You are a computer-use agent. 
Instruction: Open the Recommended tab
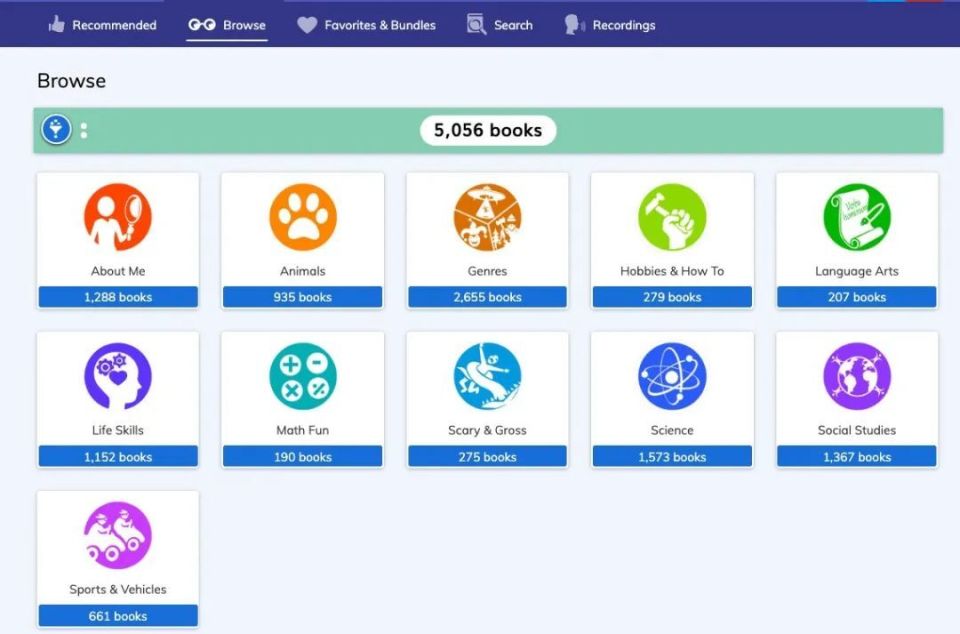pos(102,25)
